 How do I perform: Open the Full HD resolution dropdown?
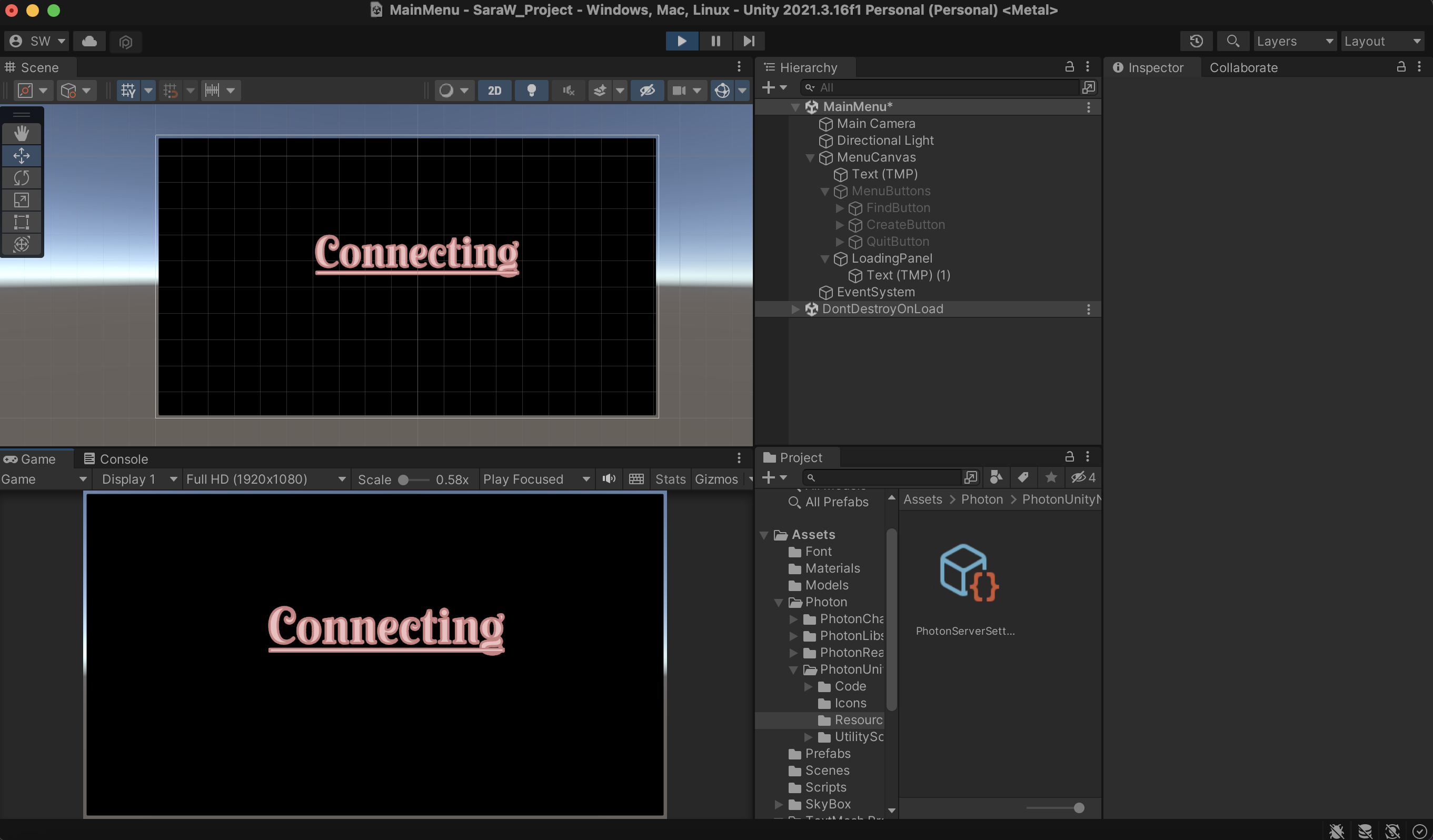pos(265,479)
